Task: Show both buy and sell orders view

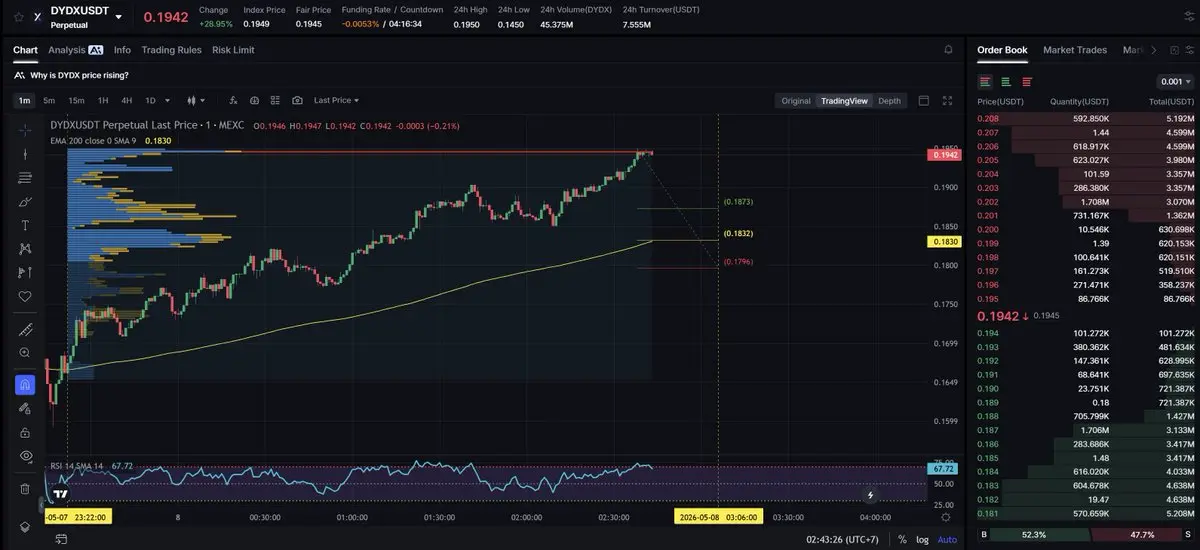Action: click(985, 81)
